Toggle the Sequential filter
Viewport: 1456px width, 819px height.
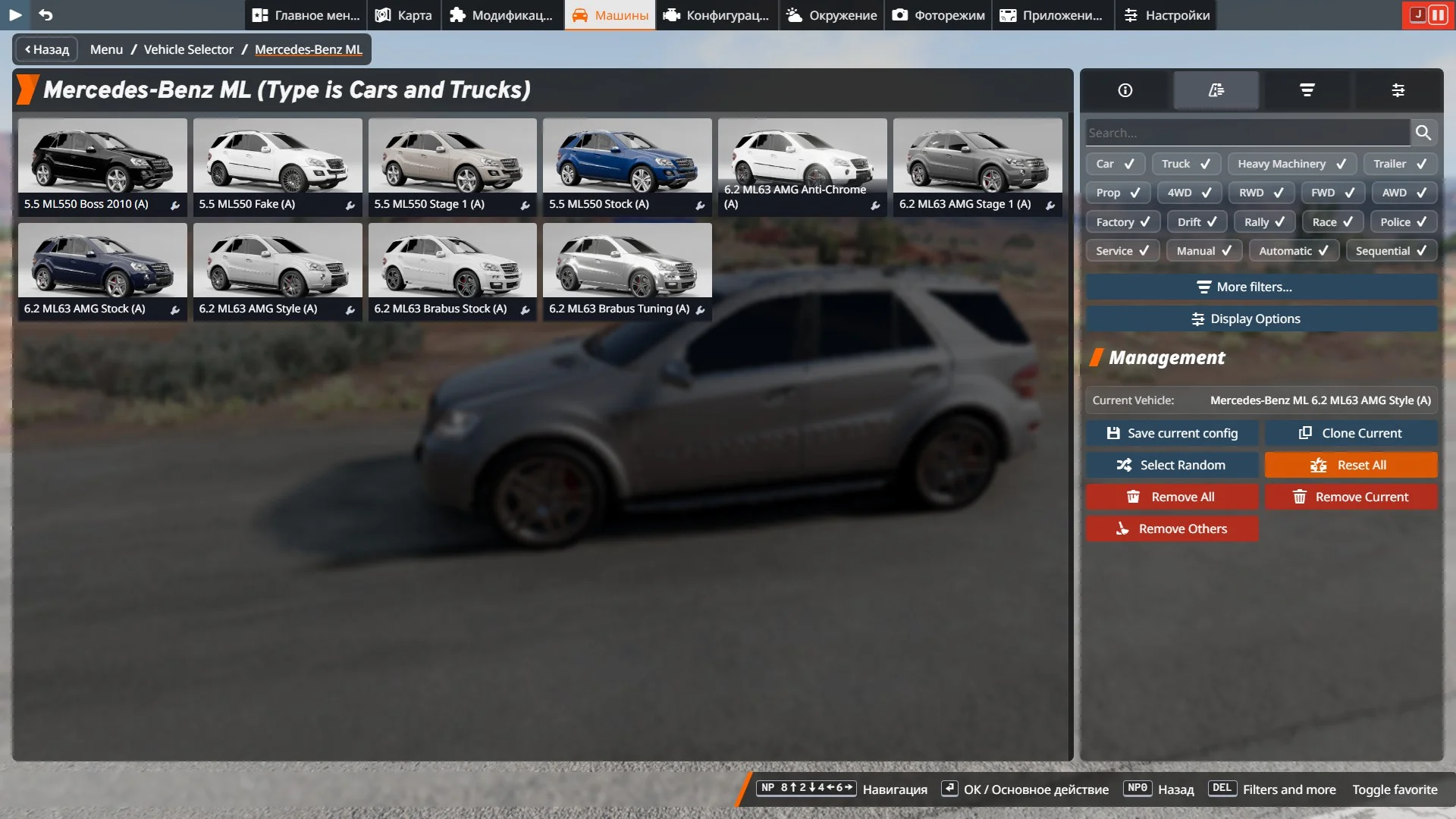[x=1391, y=251]
